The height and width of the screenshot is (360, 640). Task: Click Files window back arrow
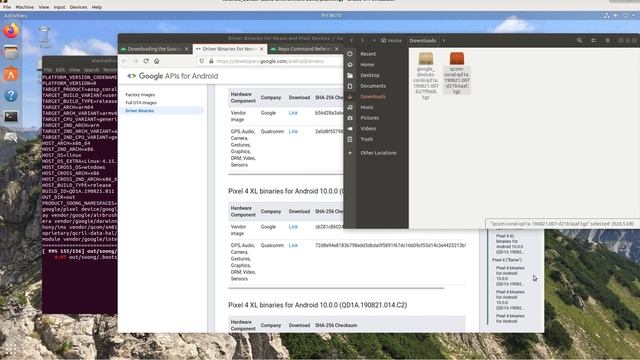tap(351, 40)
